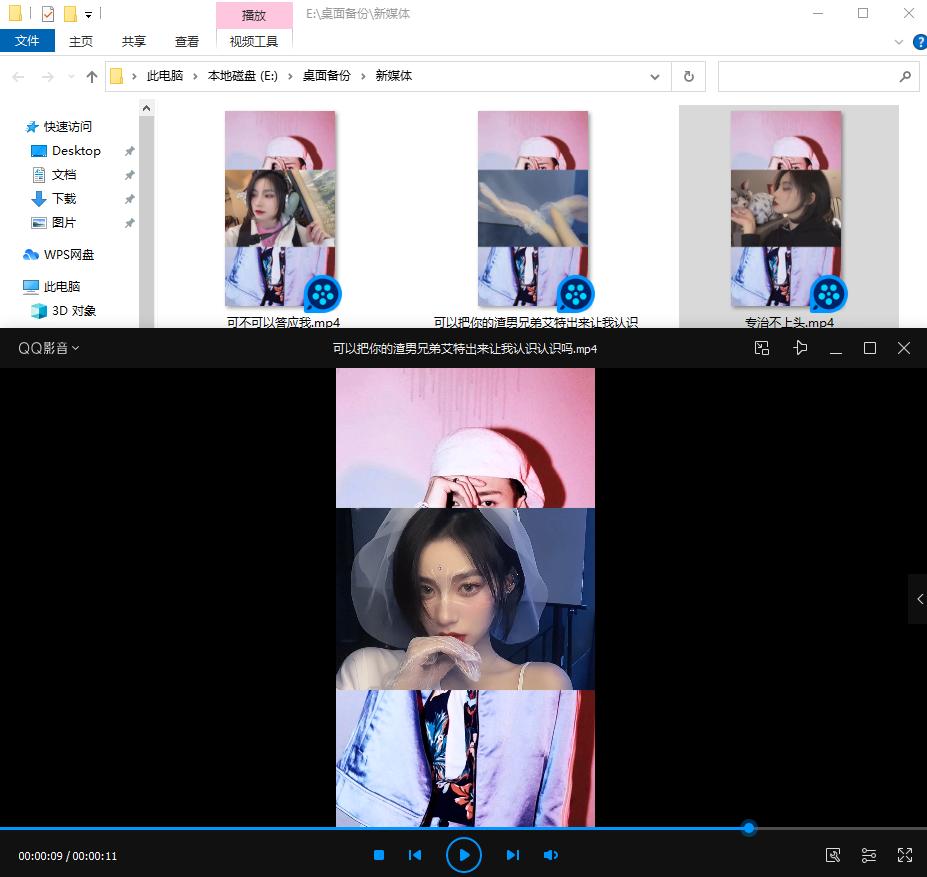Refresh the folder view in Explorer
This screenshot has width=927, height=877.
pyautogui.click(x=688, y=76)
